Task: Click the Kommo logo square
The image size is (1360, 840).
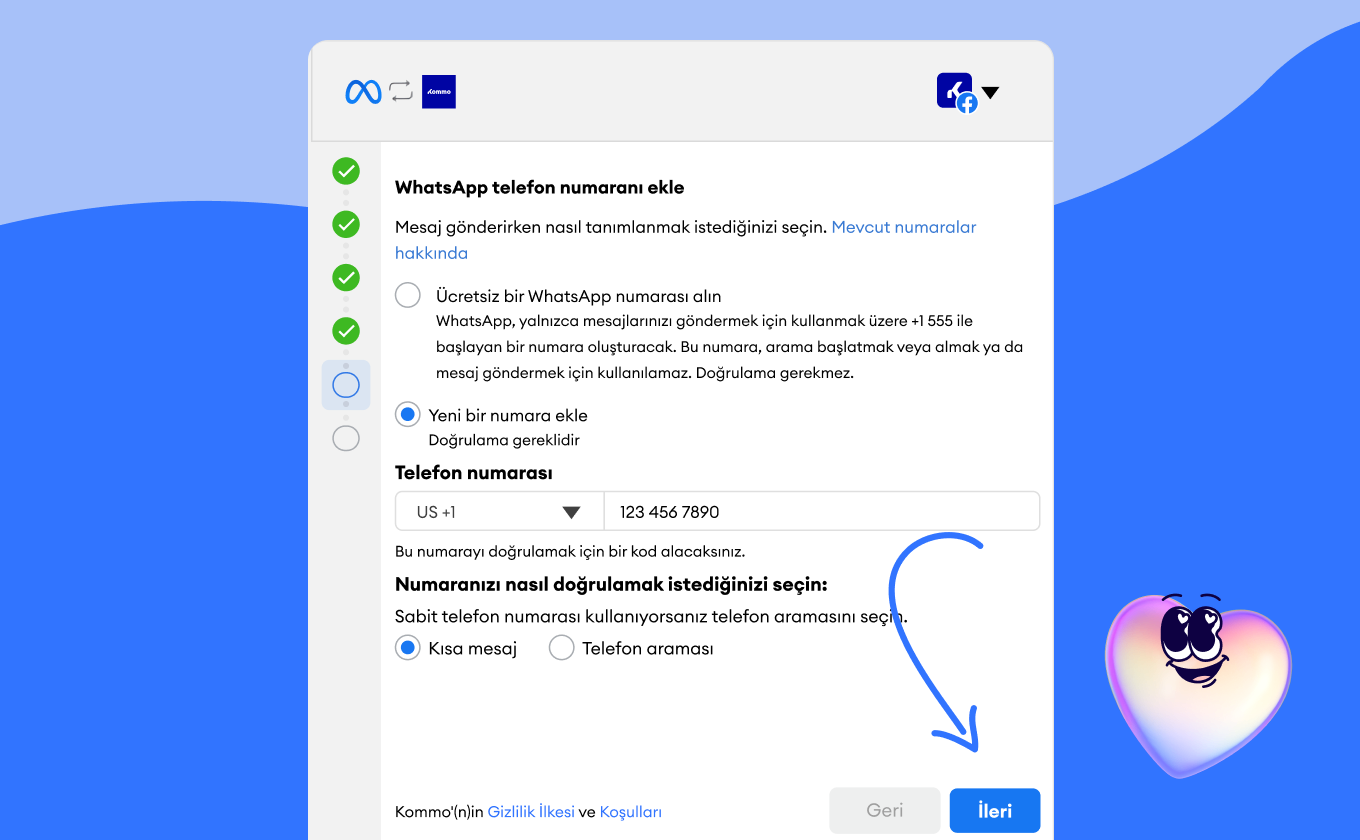Action: (439, 92)
